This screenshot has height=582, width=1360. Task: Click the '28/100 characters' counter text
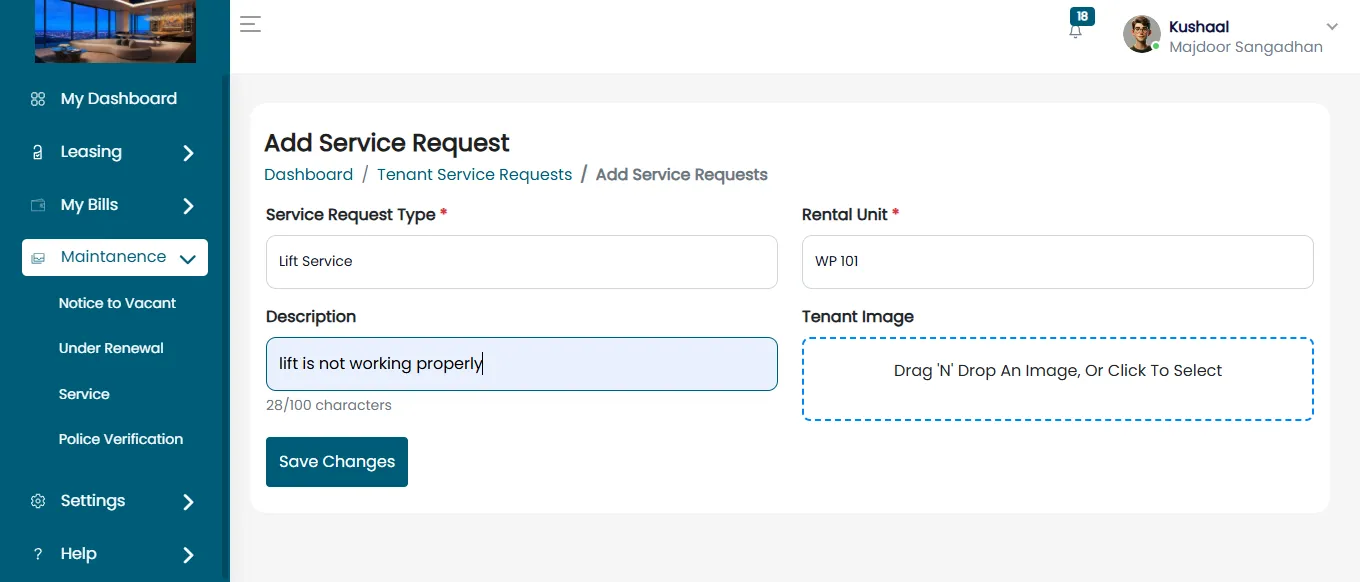tap(329, 405)
